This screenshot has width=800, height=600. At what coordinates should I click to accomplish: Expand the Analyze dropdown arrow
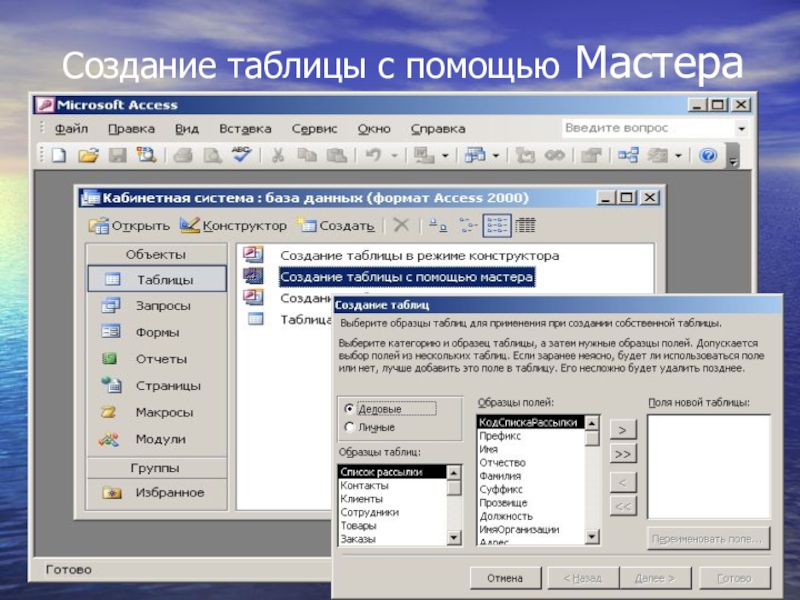click(495, 156)
